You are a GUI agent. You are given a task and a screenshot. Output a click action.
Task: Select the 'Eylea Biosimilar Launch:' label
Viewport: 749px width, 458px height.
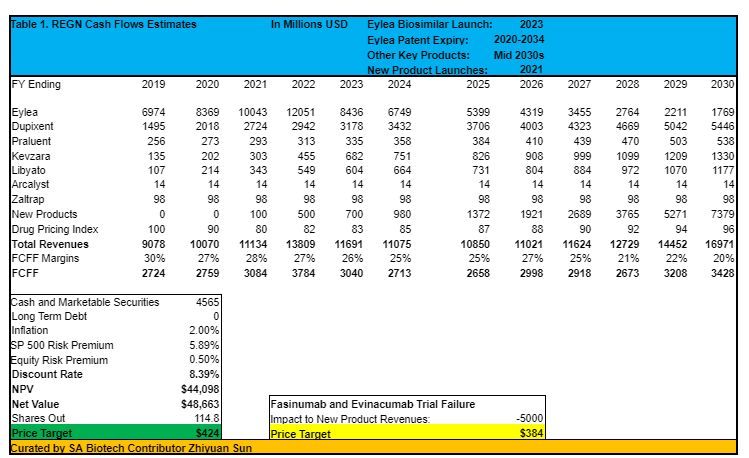(x=429, y=24)
